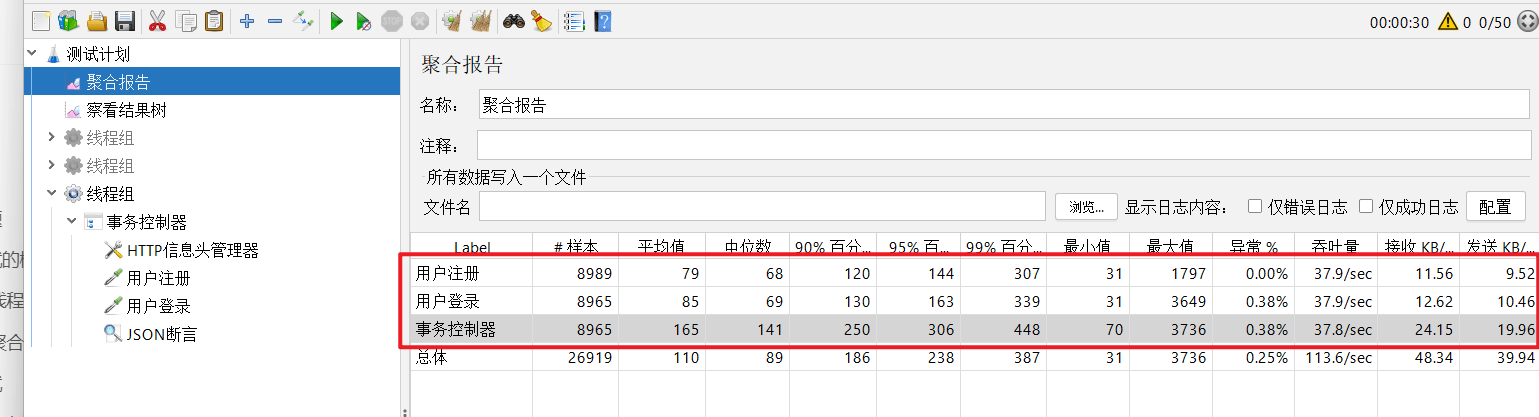Image resolution: width=1539 pixels, height=417 pixels.
Task: Click the Start no pauses icon
Action: [365, 20]
